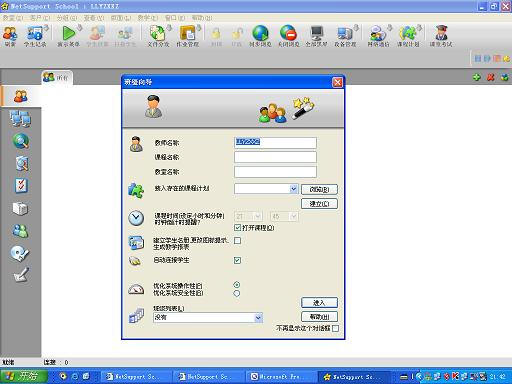Open the 文件分发 file distribution icon

coord(158,36)
